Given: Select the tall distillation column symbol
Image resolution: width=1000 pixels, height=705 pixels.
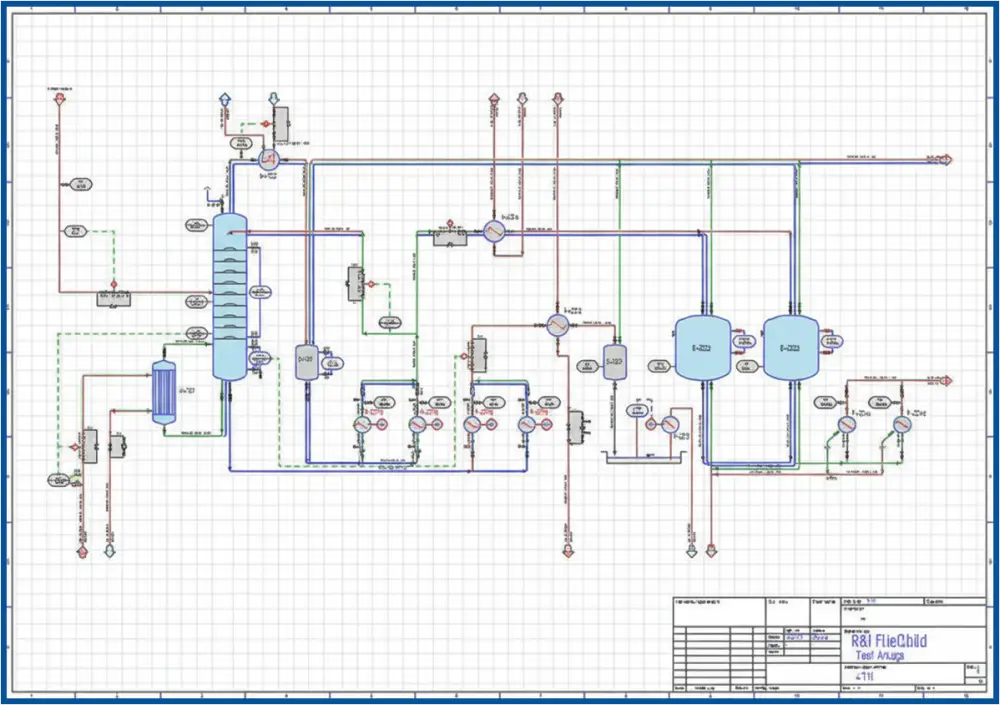Looking at the screenshot, I should (x=230, y=290).
